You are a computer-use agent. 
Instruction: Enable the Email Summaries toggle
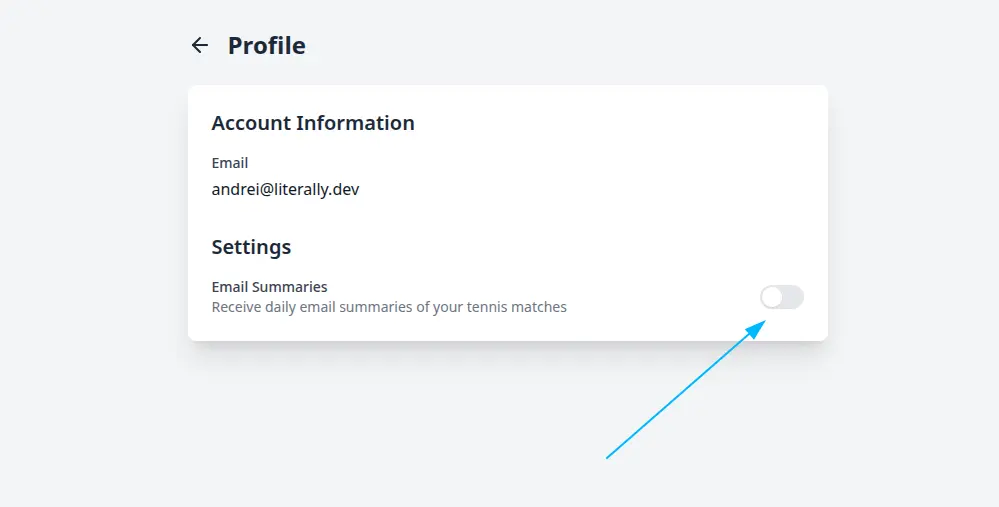pos(782,297)
